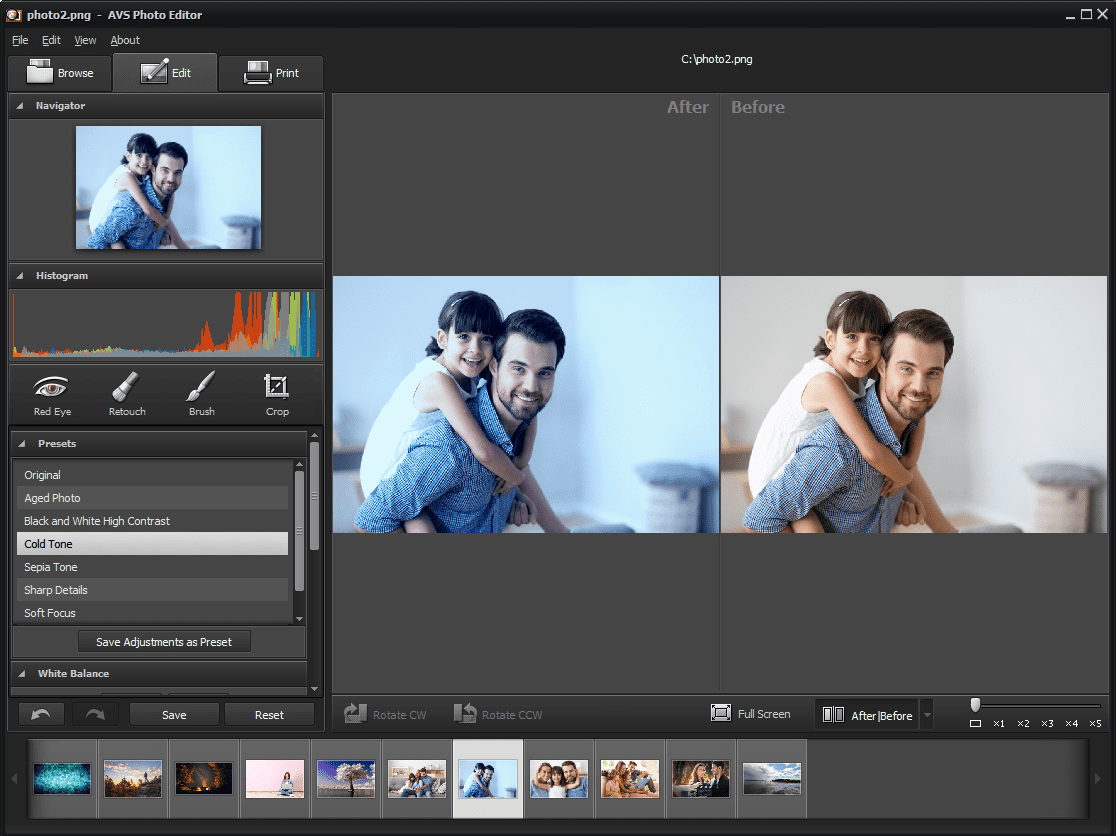
Task: Set zoom to x1
Action: [x=999, y=724]
